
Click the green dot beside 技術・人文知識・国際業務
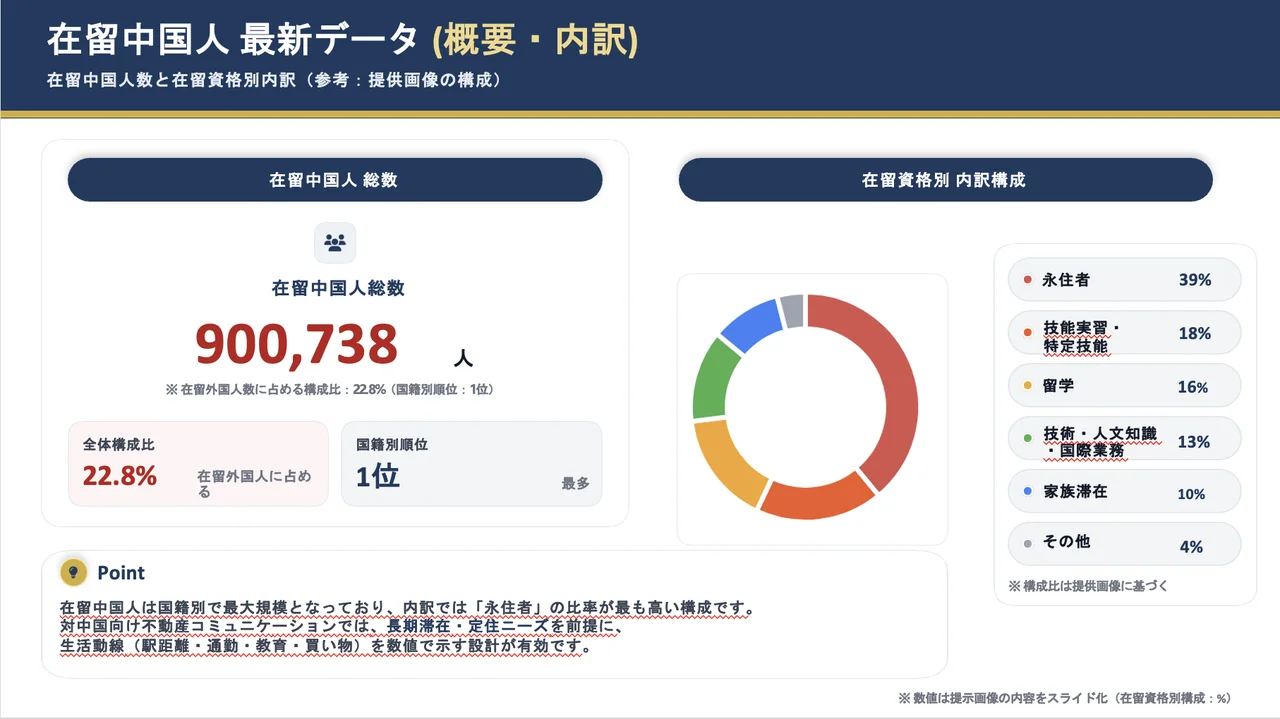pos(1027,439)
